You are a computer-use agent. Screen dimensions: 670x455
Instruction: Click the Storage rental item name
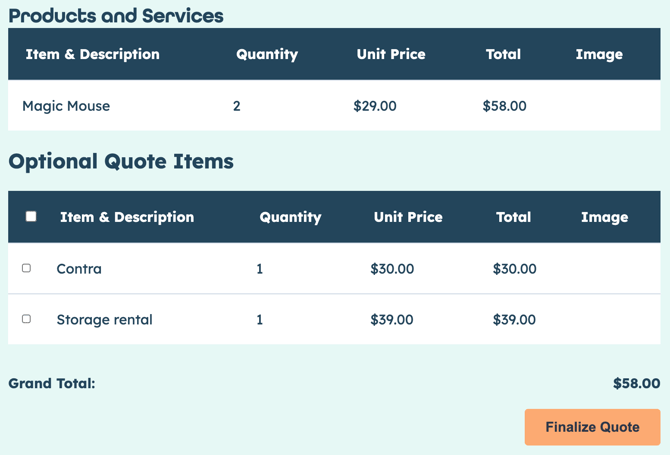104,320
